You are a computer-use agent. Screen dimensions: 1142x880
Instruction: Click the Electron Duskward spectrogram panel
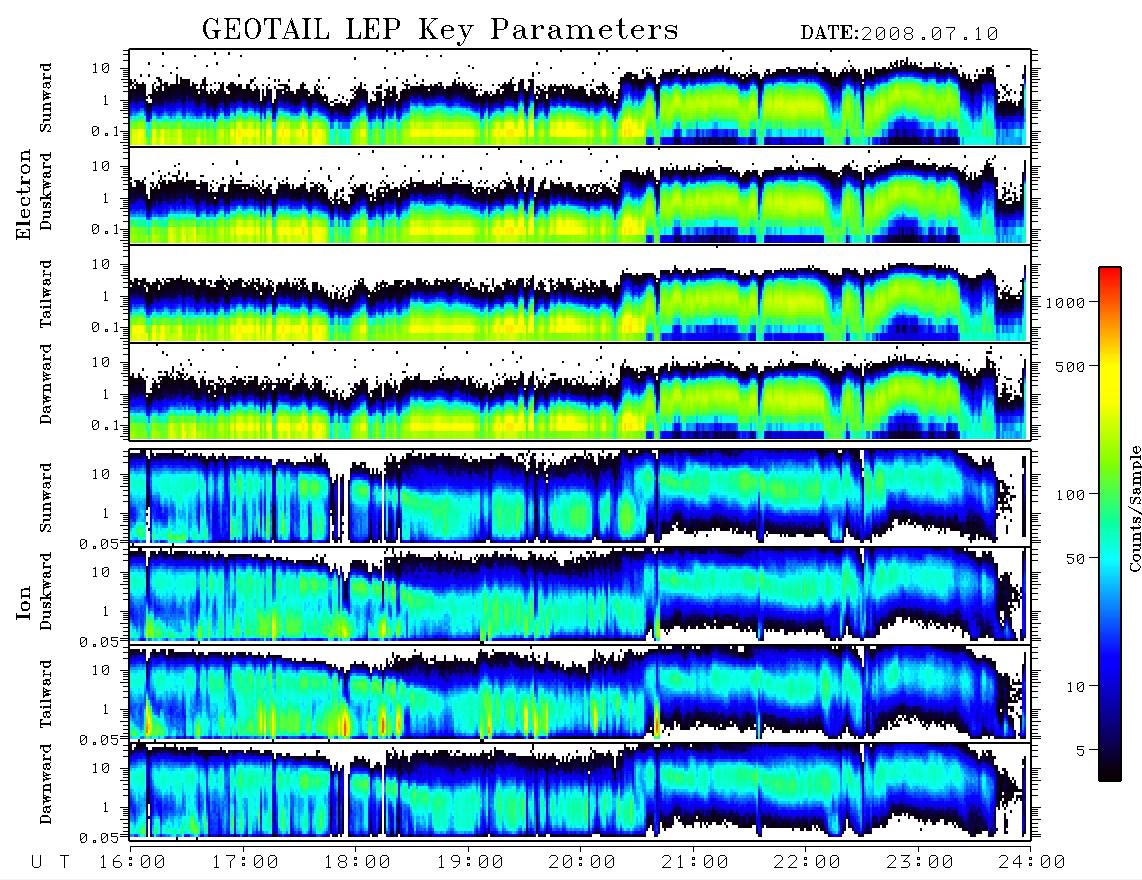[x=580, y=195]
